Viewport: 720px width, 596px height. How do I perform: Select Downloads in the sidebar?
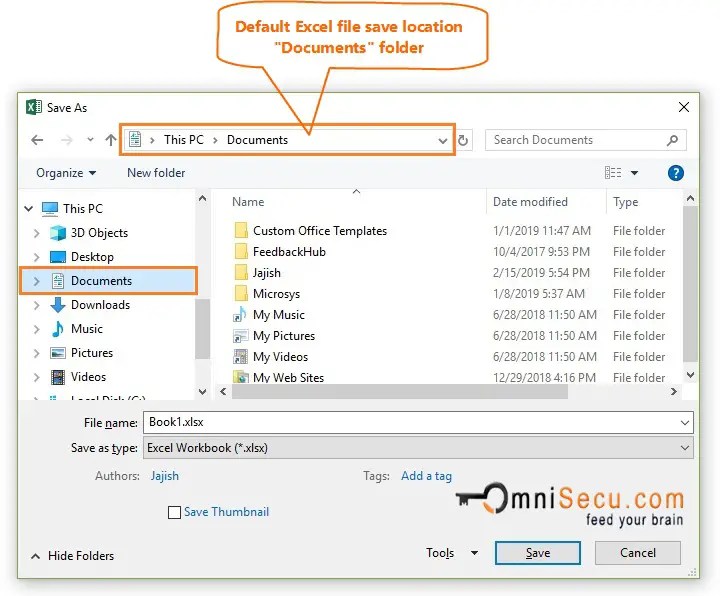coord(101,305)
